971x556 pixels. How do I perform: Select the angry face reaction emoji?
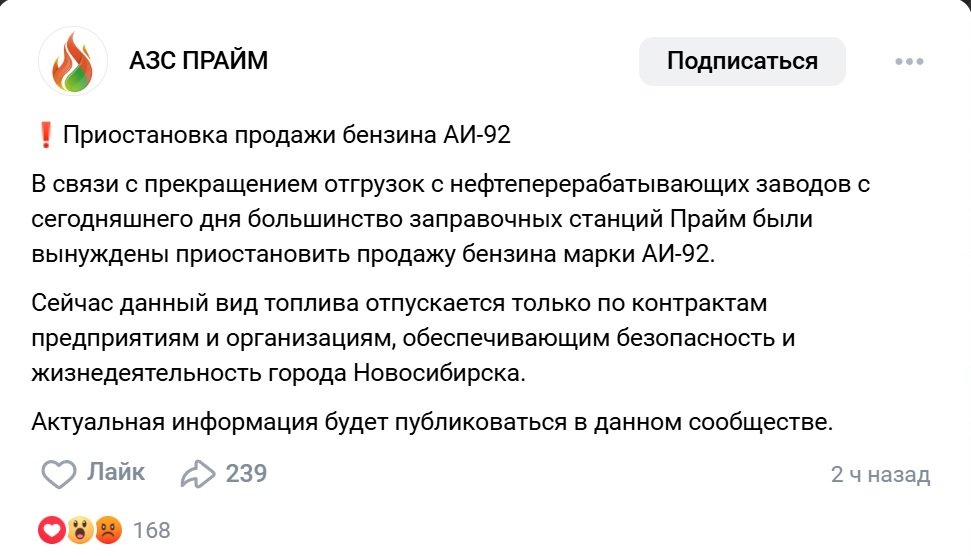tap(108, 530)
